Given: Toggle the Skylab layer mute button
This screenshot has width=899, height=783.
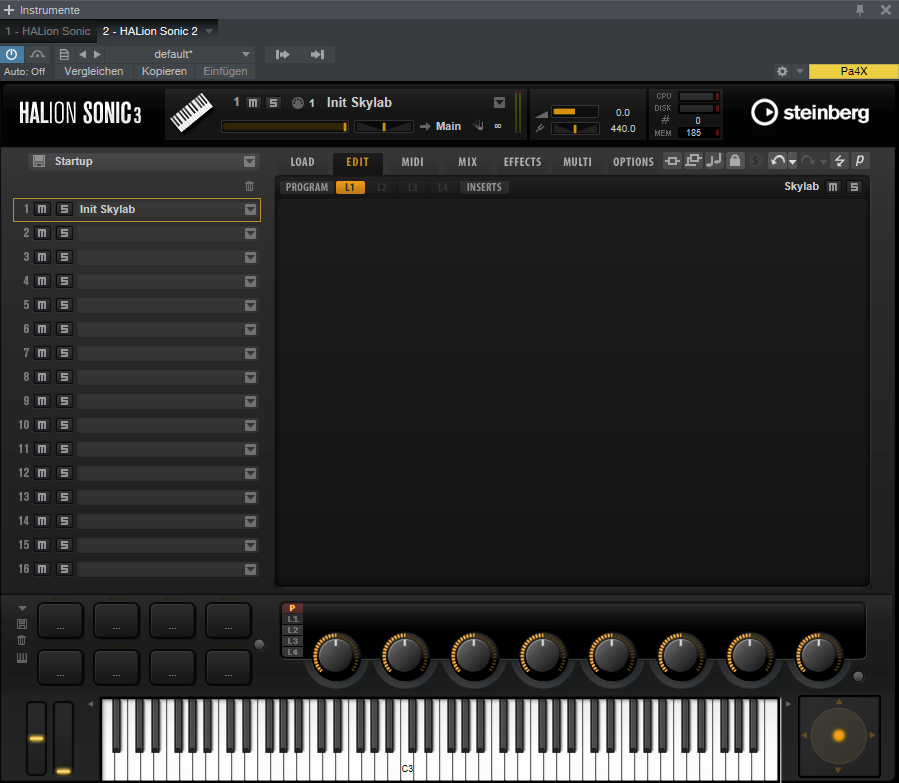Looking at the screenshot, I should click(833, 187).
